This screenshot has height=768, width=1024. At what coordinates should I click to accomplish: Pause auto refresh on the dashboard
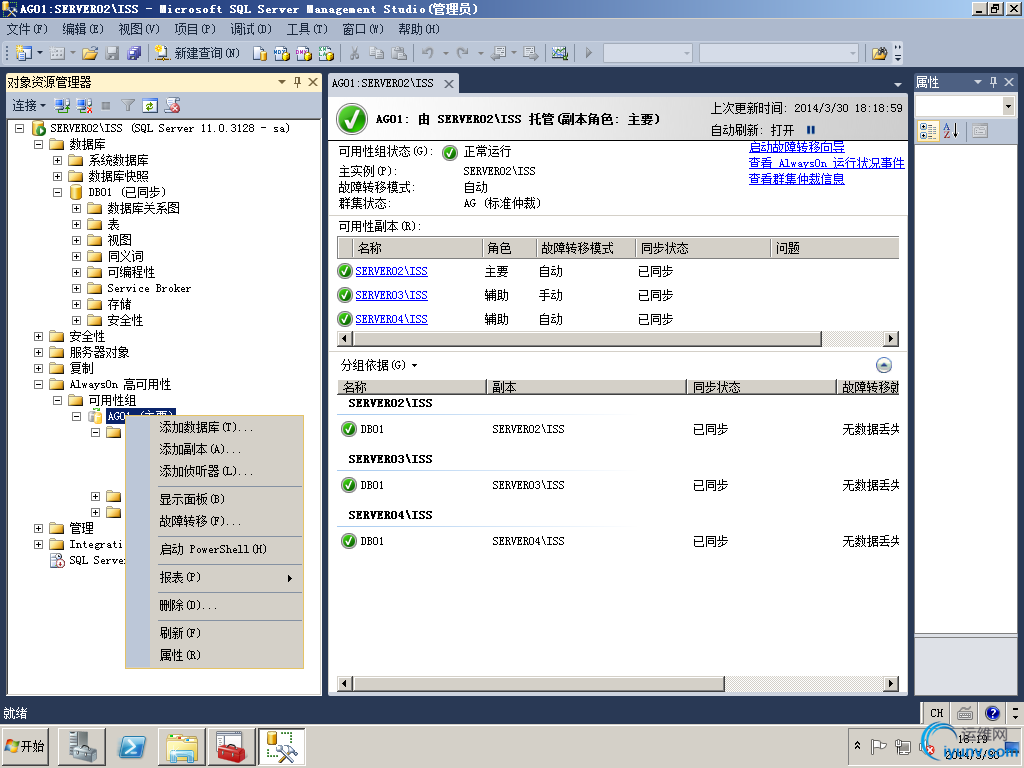pyautogui.click(x=810, y=130)
